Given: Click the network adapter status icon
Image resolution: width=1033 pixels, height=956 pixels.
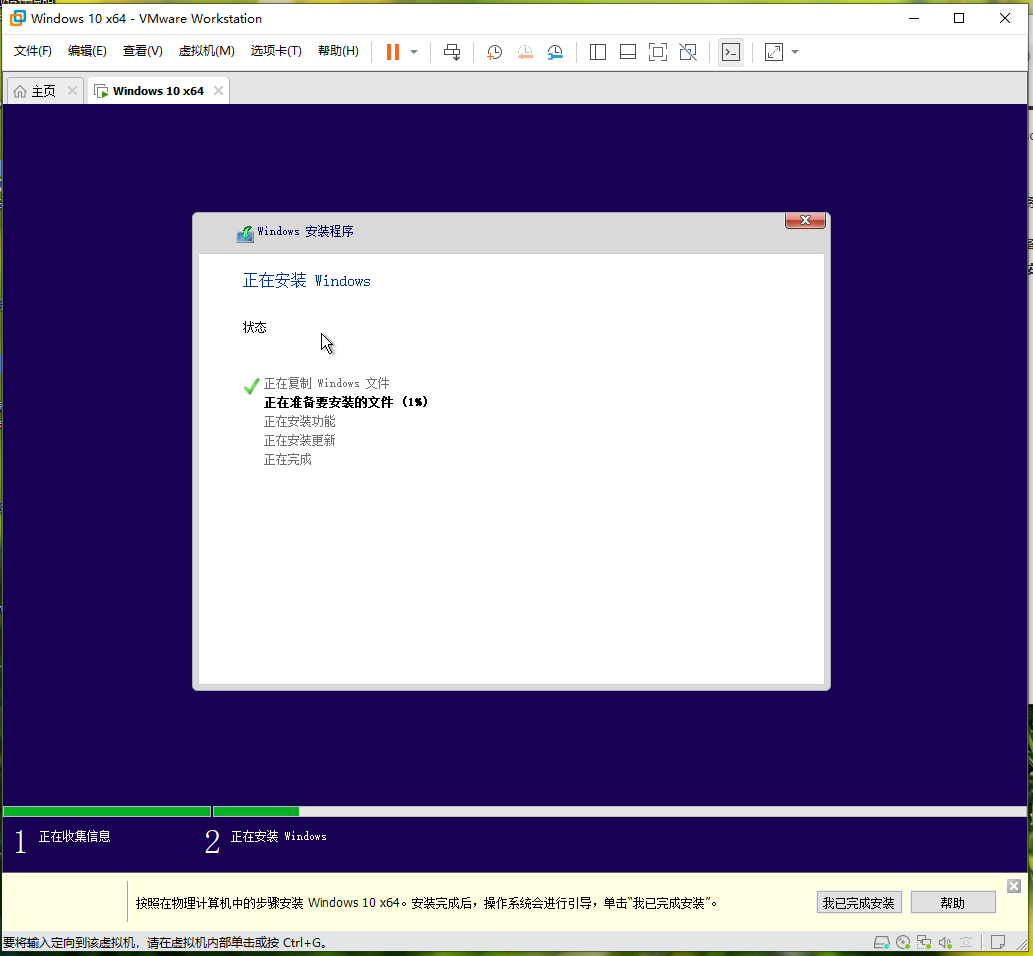Looking at the screenshot, I should pyautogui.click(x=924, y=943).
